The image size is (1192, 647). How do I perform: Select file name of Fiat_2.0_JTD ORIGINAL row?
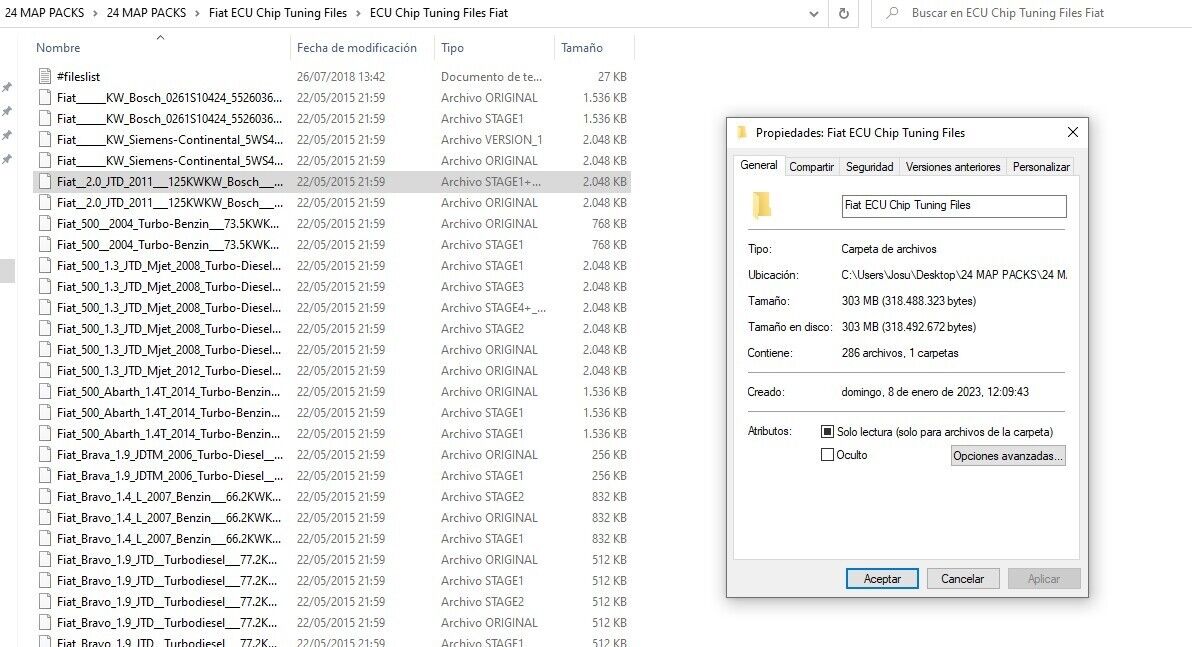(x=170, y=203)
